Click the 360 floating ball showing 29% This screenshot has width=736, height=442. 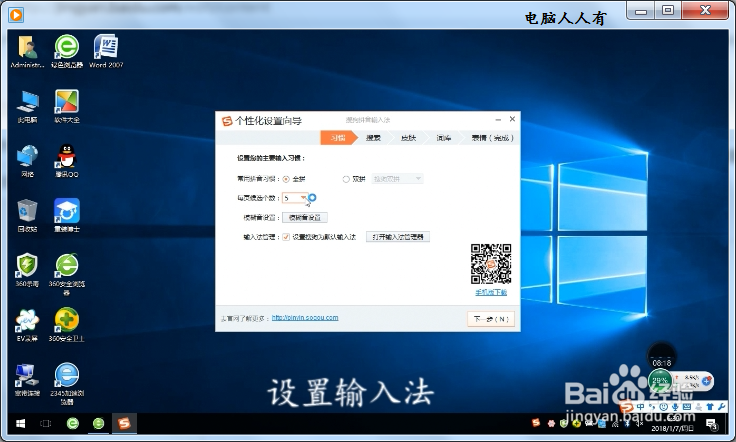(660, 381)
